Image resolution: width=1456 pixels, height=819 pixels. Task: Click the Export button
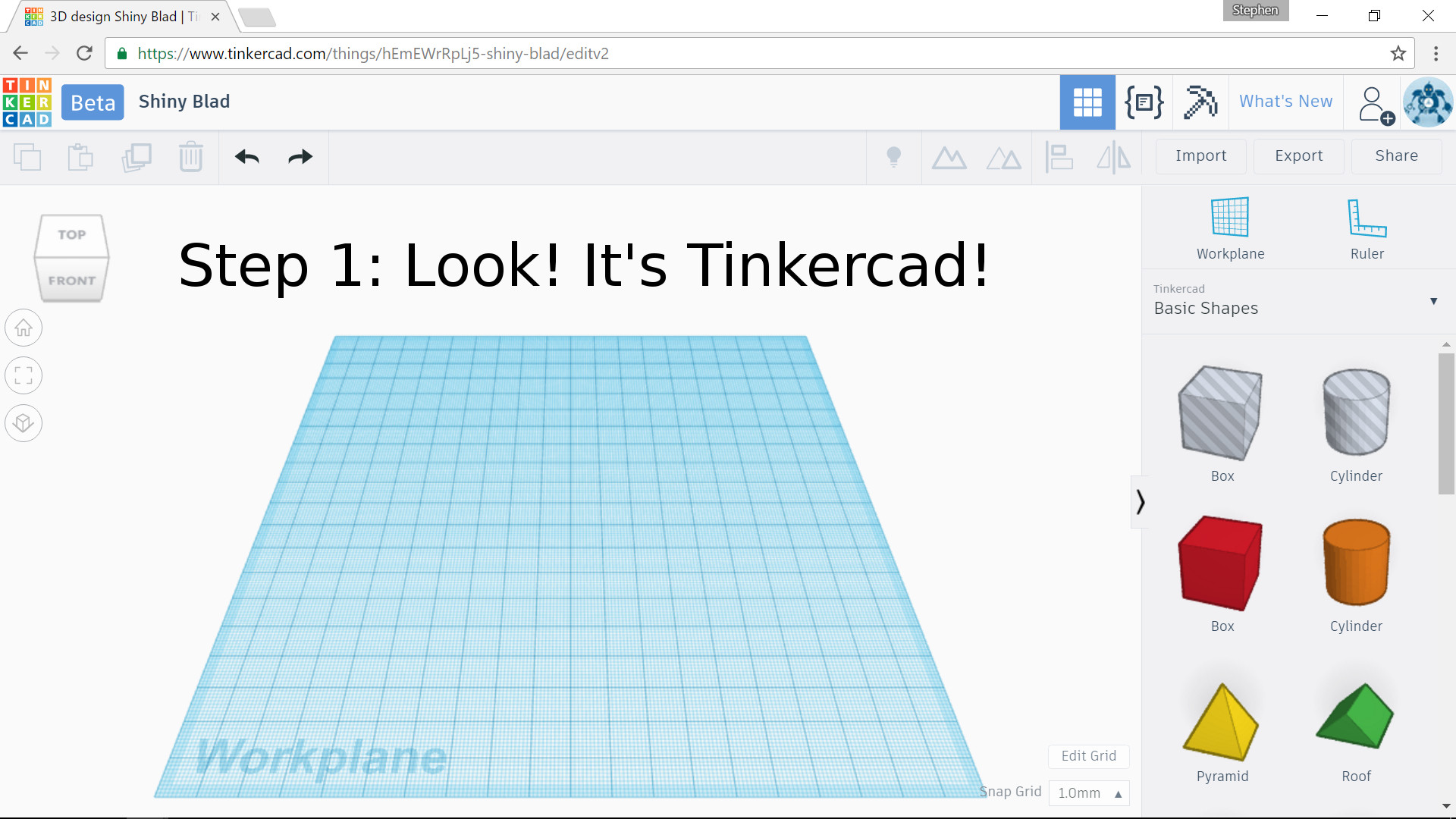pyautogui.click(x=1298, y=156)
